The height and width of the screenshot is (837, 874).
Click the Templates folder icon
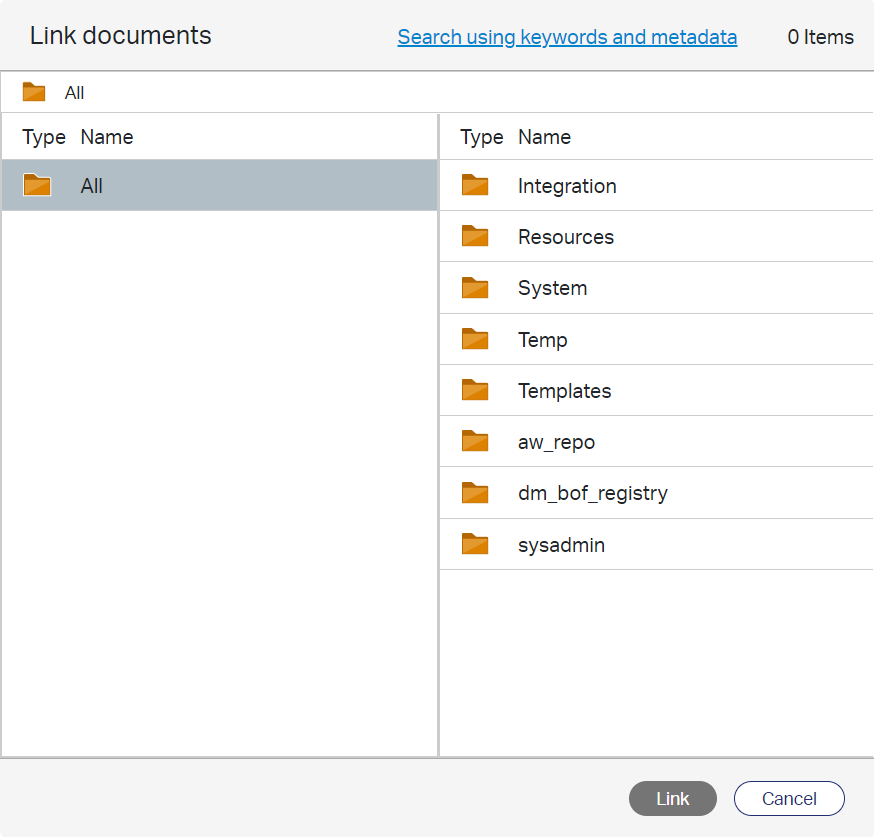point(475,391)
